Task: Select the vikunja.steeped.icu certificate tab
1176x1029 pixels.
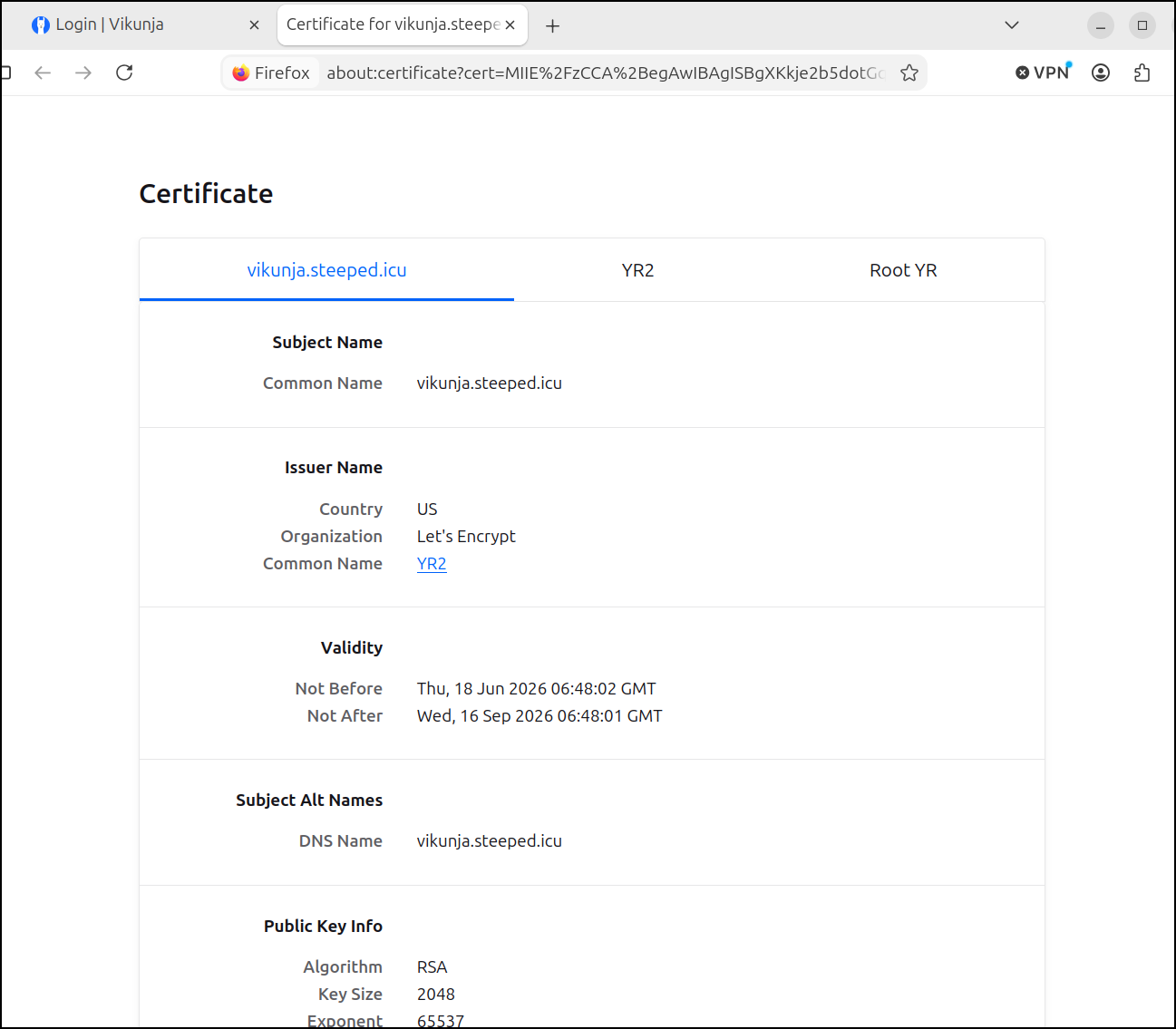Action: click(326, 270)
